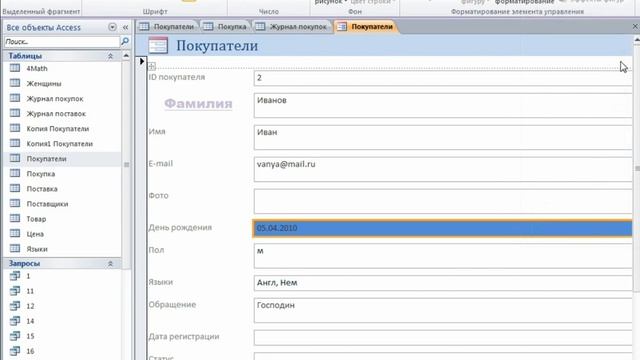Select the Пол label
This screenshot has height=360, width=640.
[x=156, y=250]
